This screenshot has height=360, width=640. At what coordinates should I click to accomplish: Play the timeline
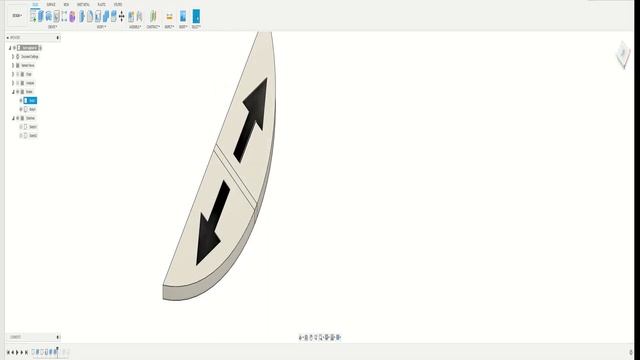pyautogui.click(x=17, y=352)
